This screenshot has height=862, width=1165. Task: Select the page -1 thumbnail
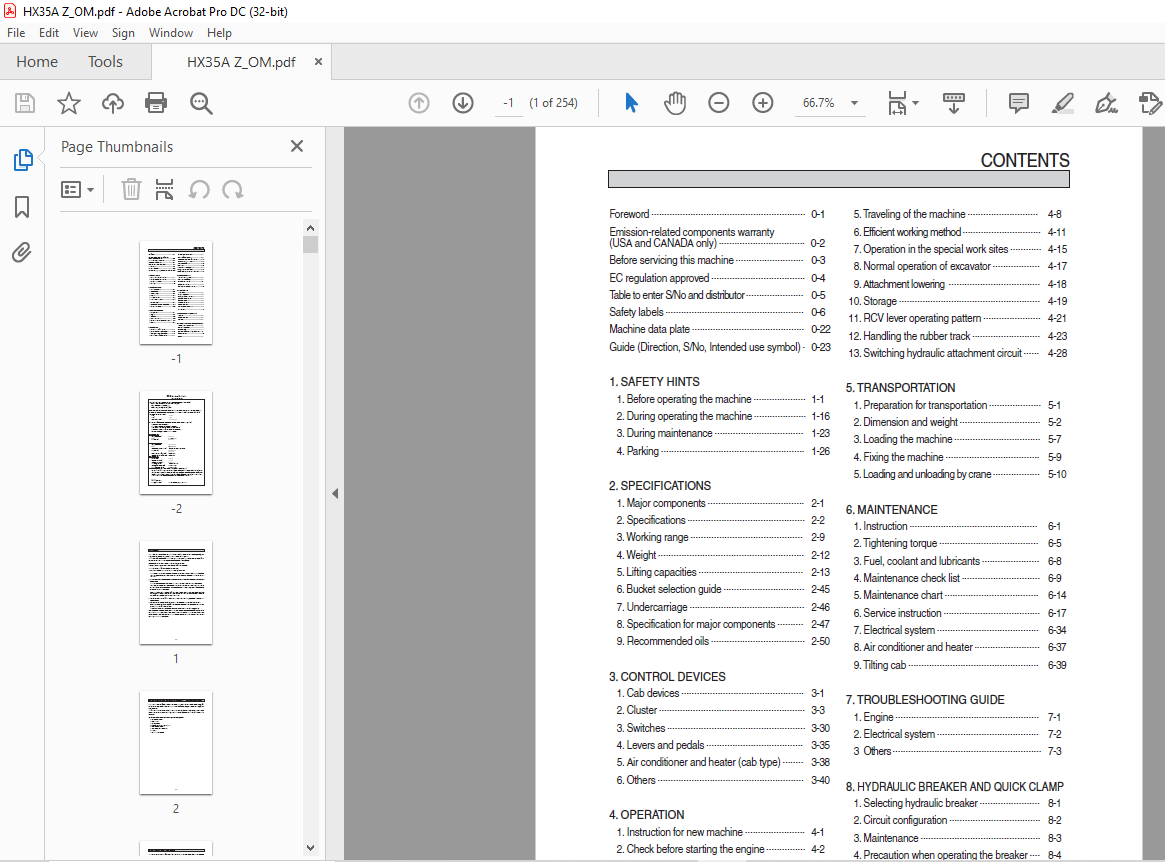tap(176, 293)
